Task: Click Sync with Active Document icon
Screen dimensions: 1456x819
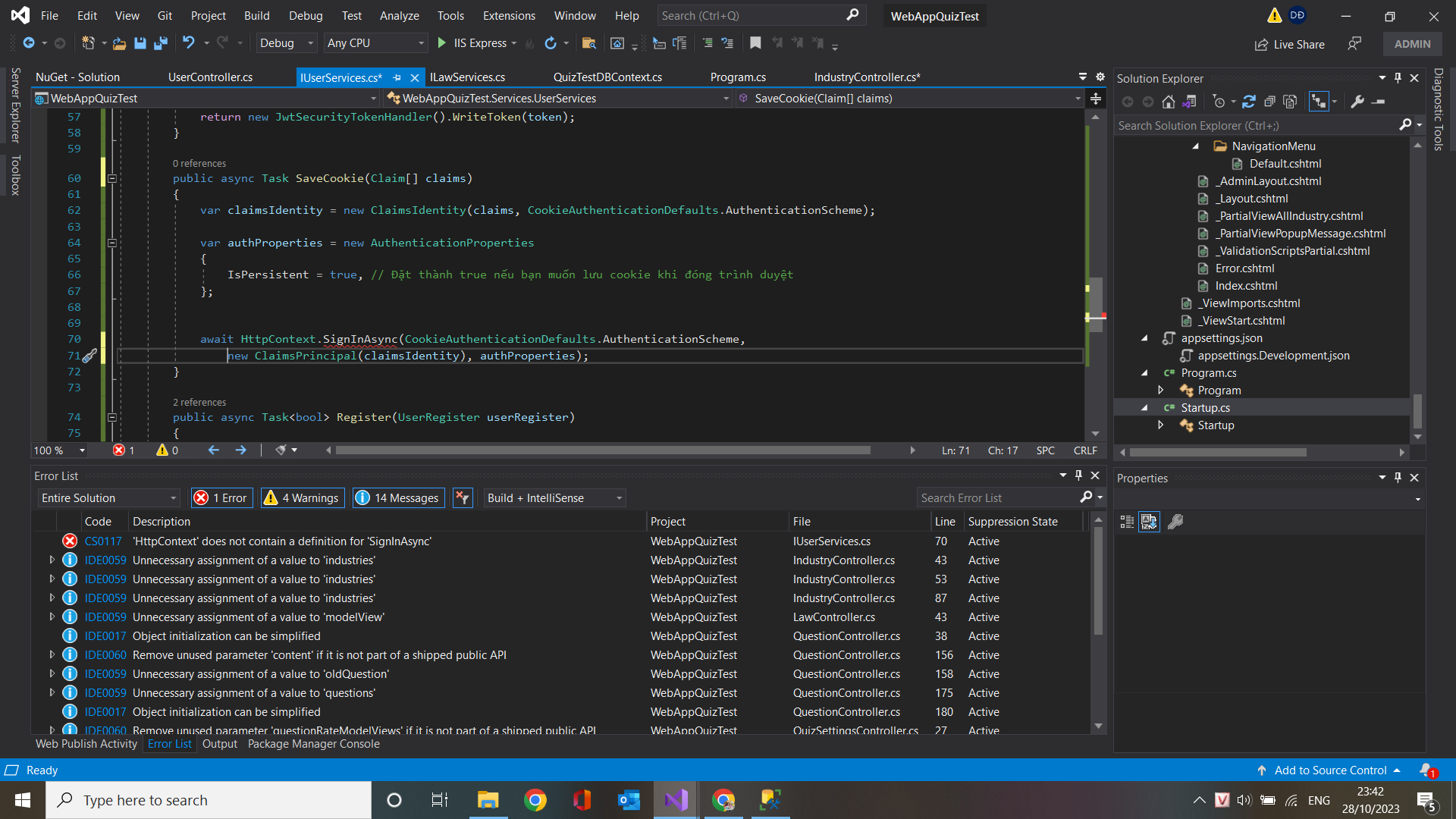Action: (1249, 102)
